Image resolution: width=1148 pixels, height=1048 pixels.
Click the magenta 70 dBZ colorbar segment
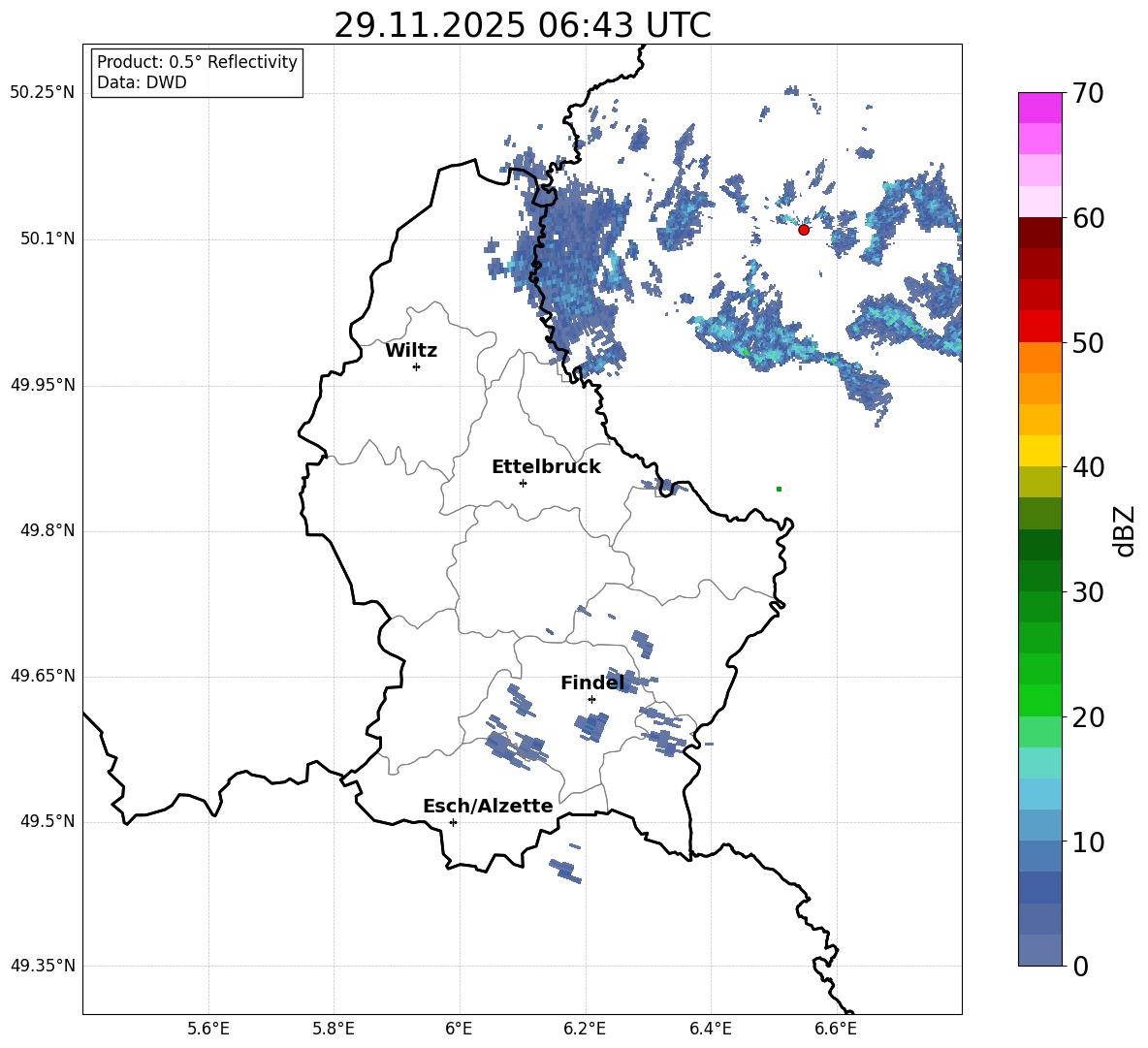point(1040,108)
